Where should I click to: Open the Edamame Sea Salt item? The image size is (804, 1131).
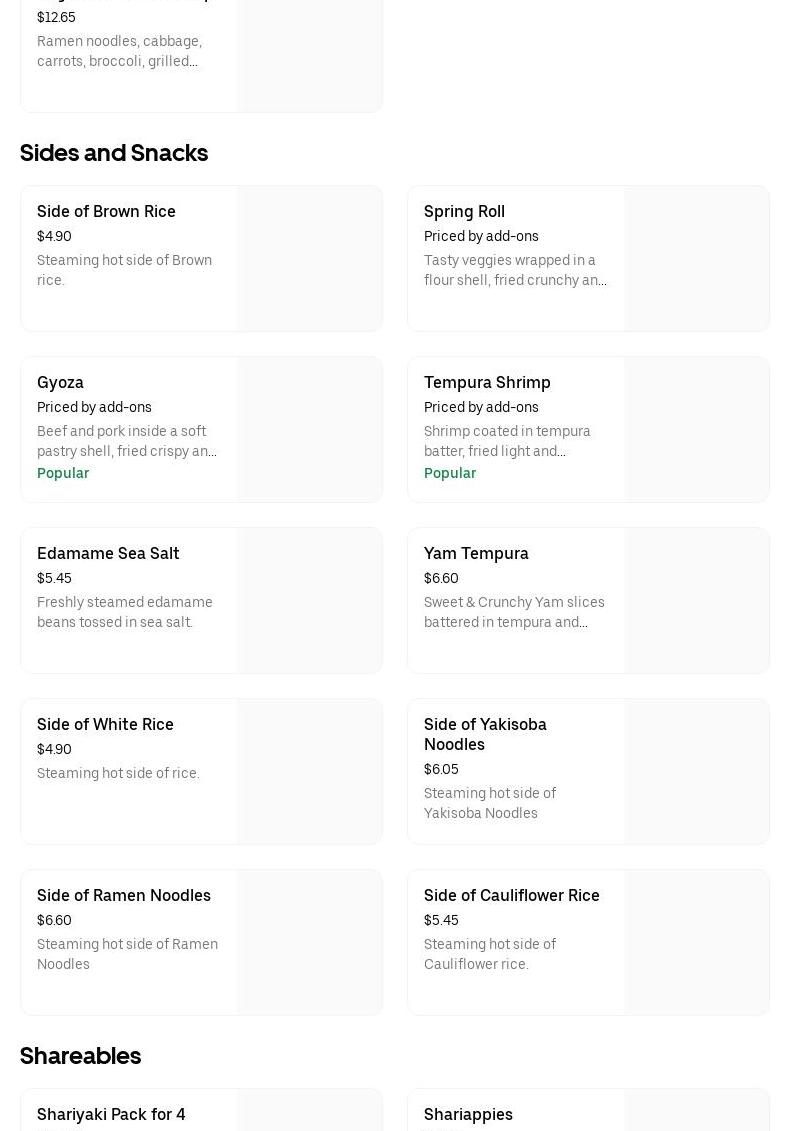108,553
